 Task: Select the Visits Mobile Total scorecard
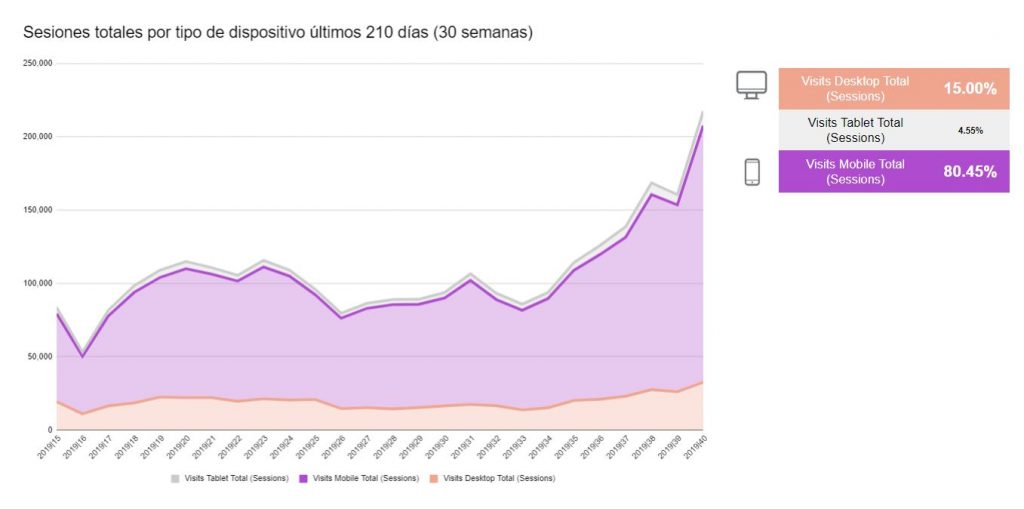(x=893, y=171)
